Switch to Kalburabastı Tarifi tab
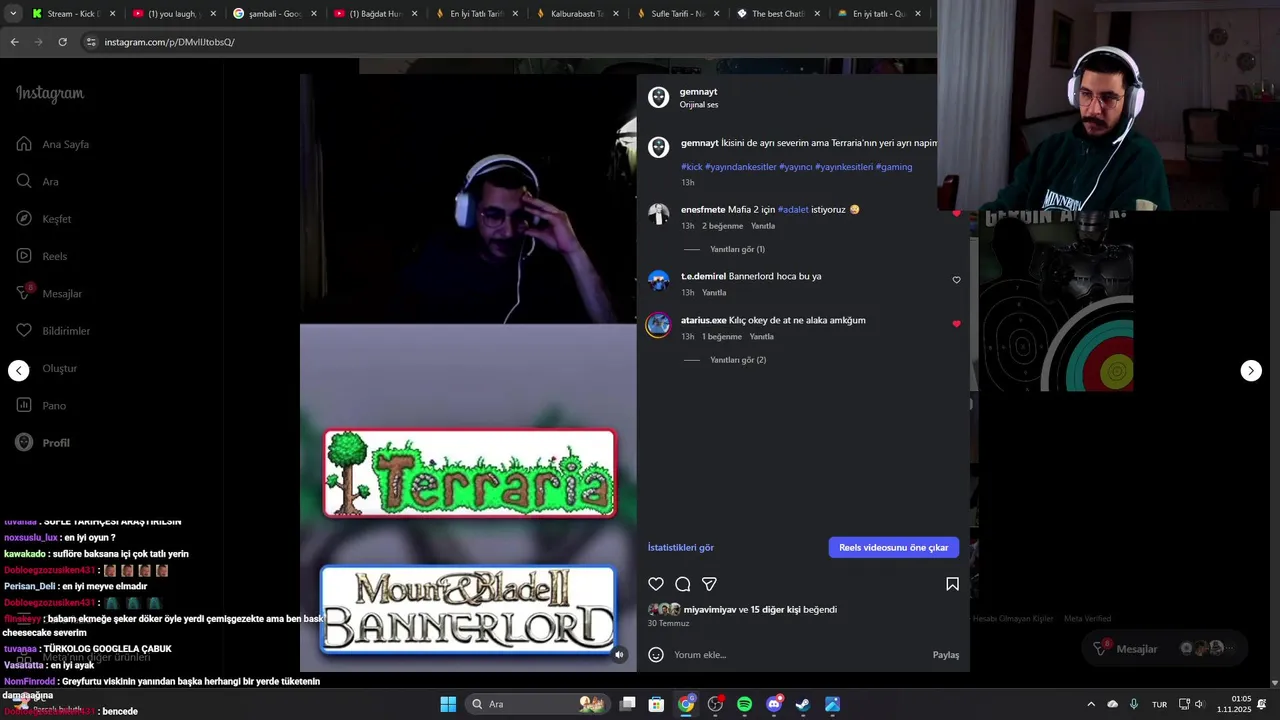Viewport: 1280px width, 720px height. 576,14
